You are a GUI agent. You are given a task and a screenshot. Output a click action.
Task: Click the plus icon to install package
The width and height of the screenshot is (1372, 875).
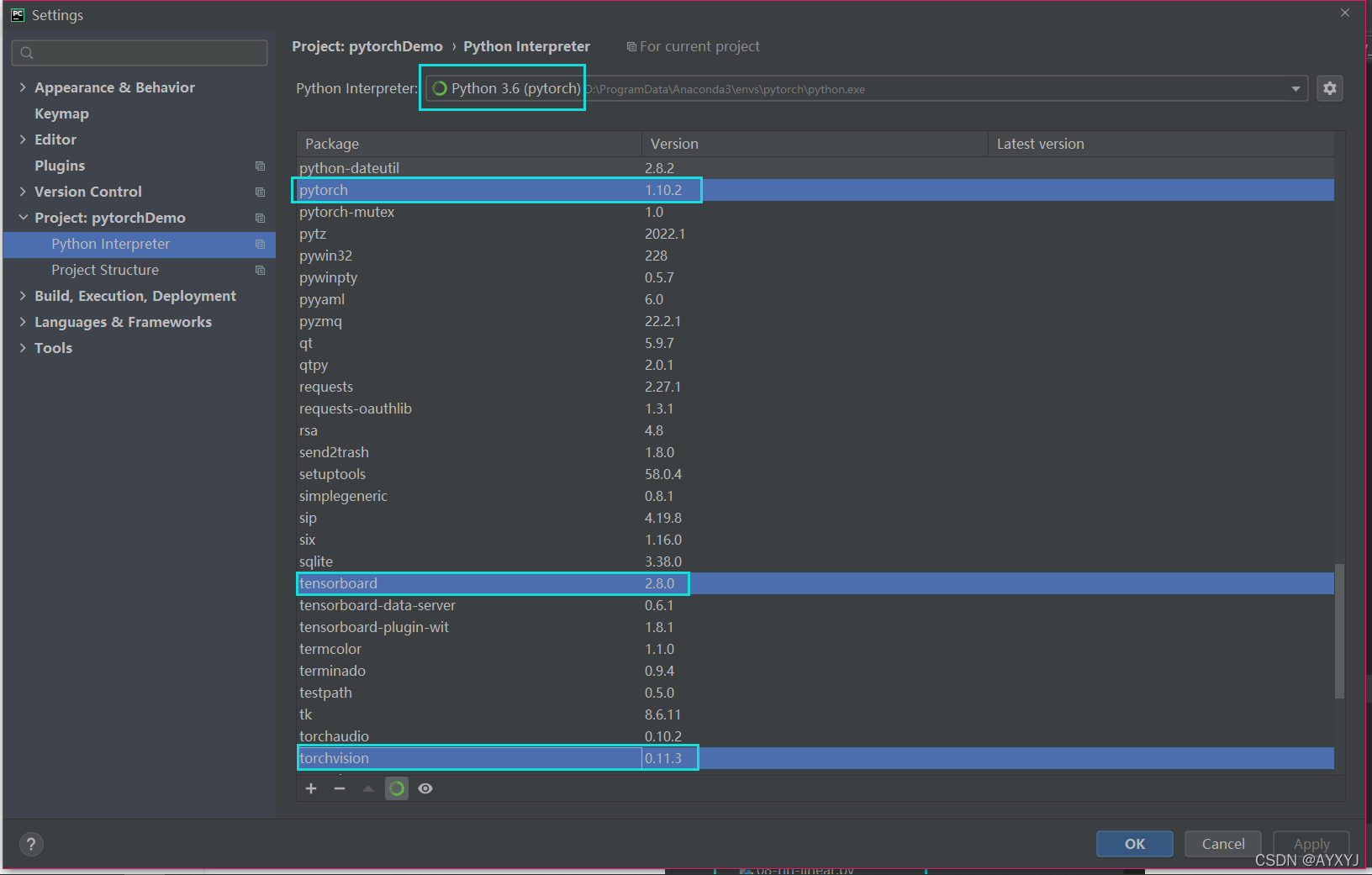coord(311,788)
